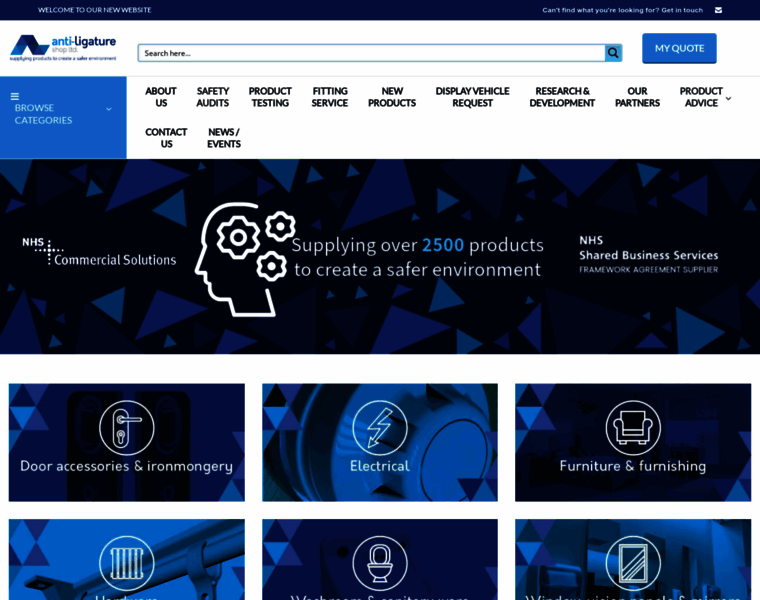Expand the Product Advice menu chevron
Image resolution: width=760 pixels, height=600 pixels.
pyautogui.click(x=728, y=98)
